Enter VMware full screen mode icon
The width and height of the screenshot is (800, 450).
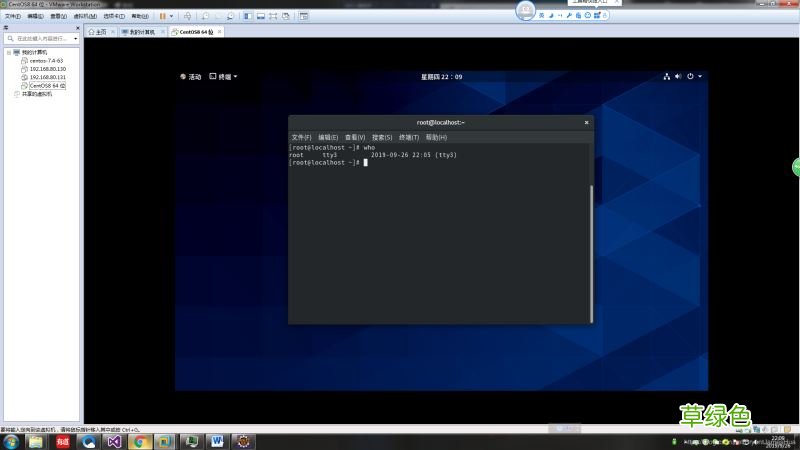point(274,16)
